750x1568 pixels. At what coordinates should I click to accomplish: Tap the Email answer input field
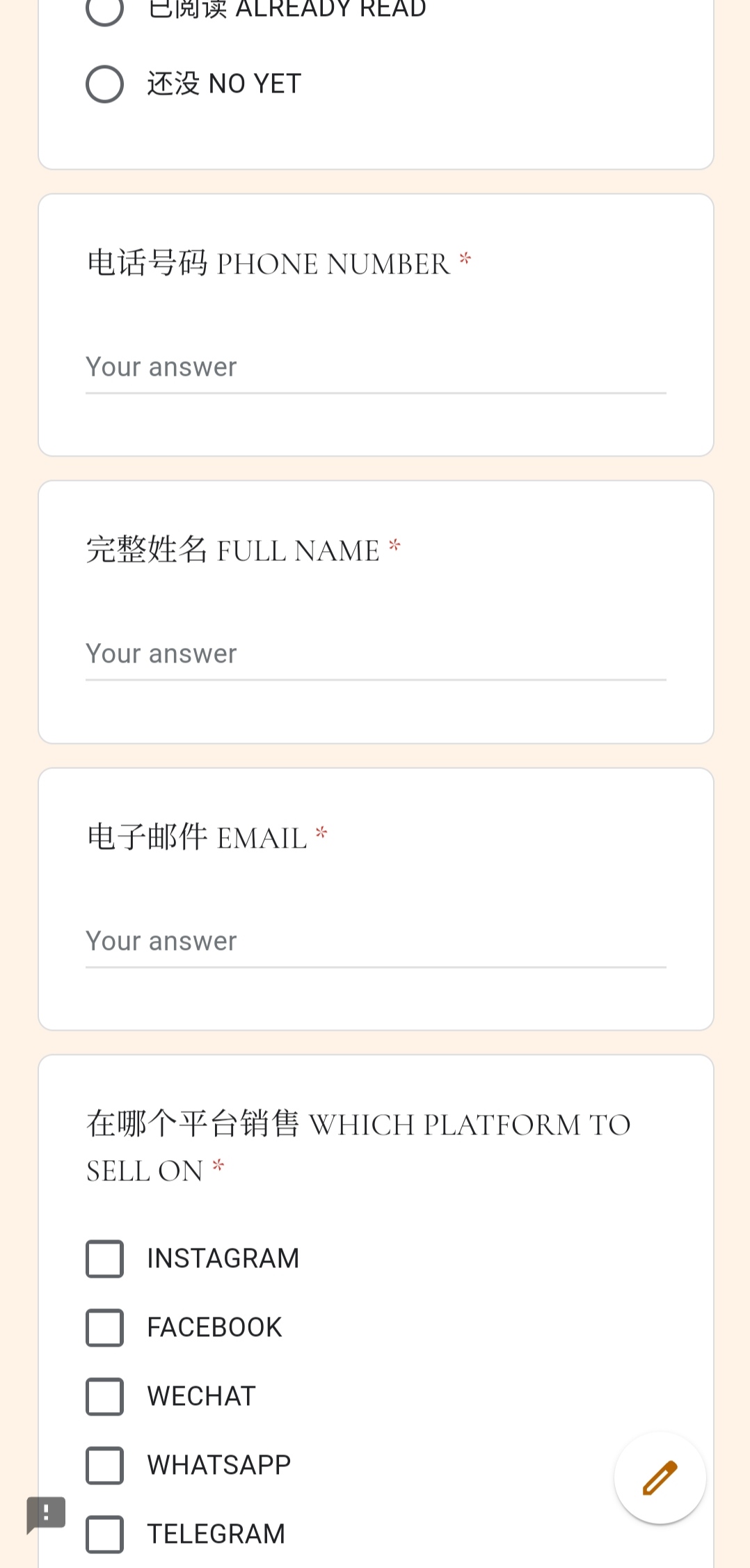[376, 942]
